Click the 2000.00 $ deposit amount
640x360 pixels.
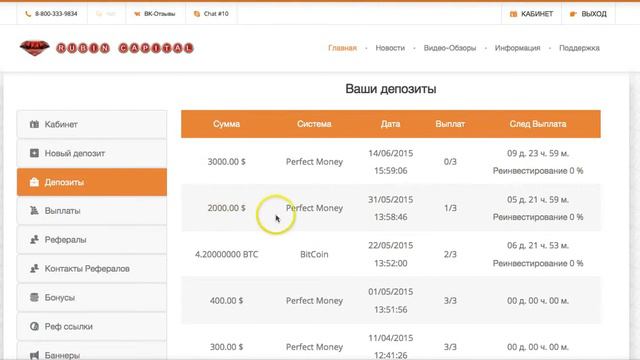[x=227, y=208]
